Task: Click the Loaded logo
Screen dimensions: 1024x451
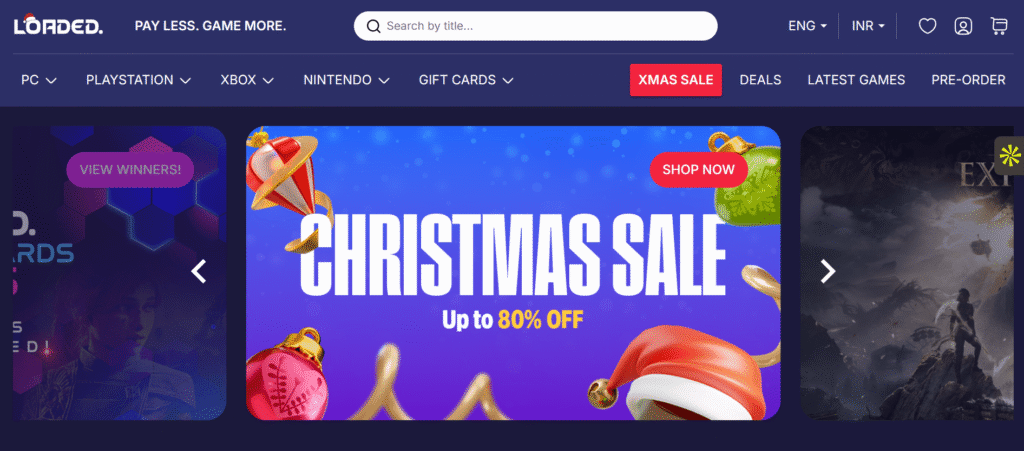Action: pyautogui.click(x=58, y=25)
